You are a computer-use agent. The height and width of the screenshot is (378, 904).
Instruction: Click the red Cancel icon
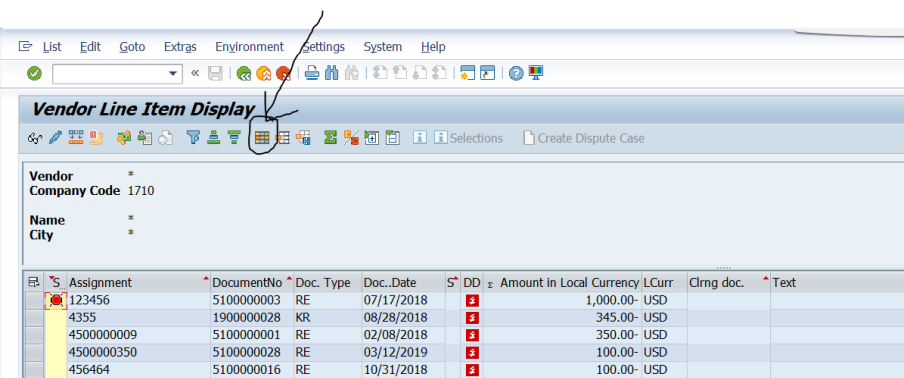pos(283,73)
